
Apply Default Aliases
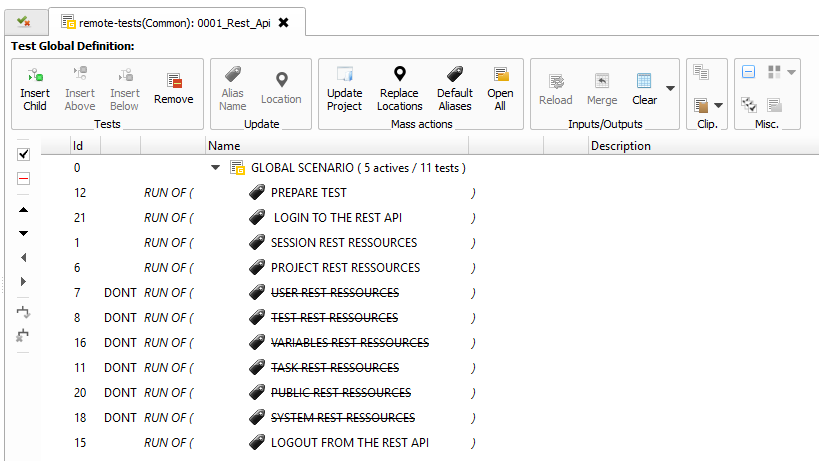455,90
